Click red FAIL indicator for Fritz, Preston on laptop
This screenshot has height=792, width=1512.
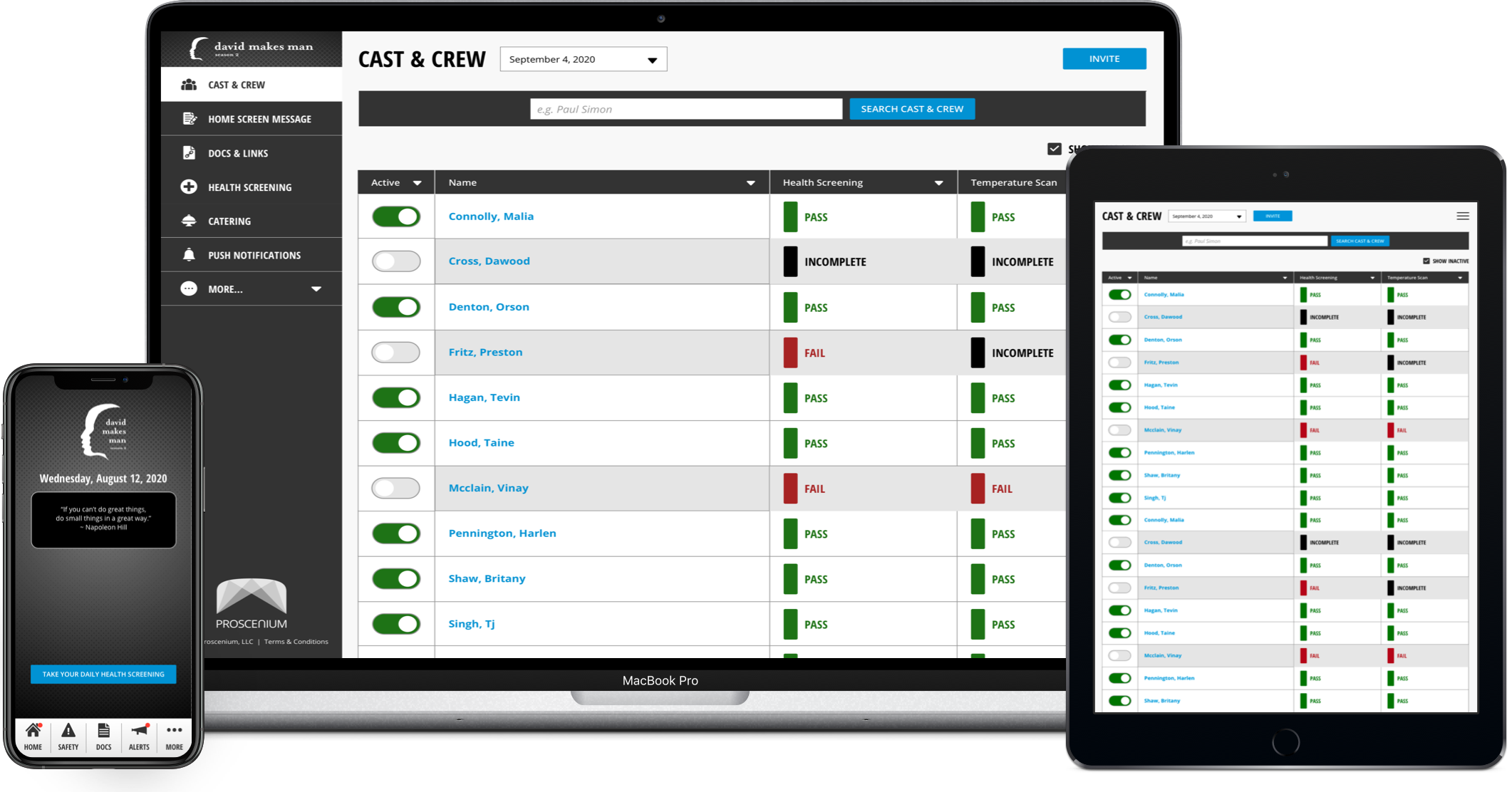(x=790, y=353)
